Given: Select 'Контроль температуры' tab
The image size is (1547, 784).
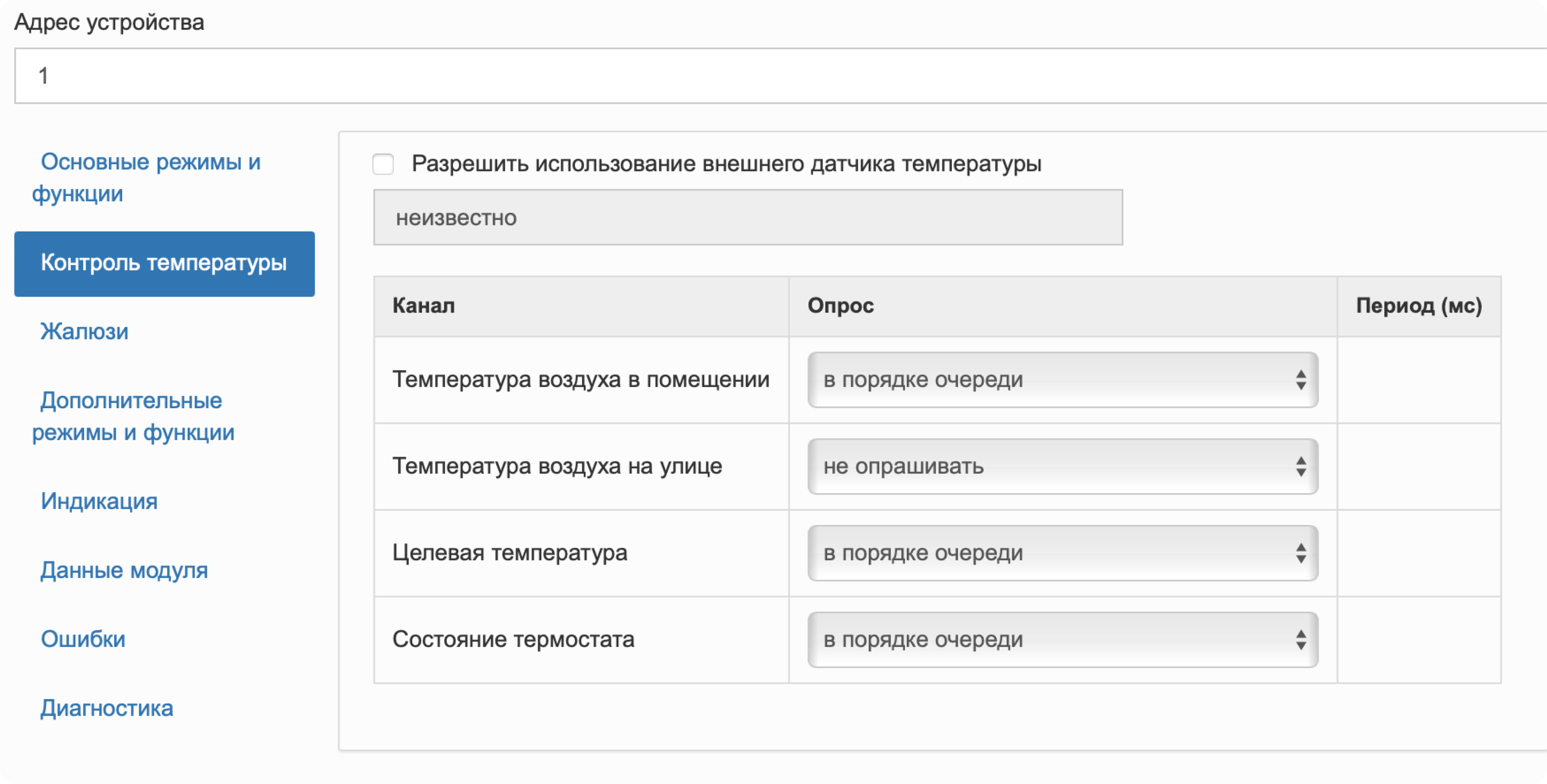Looking at the screenshot, I should 164,264.
